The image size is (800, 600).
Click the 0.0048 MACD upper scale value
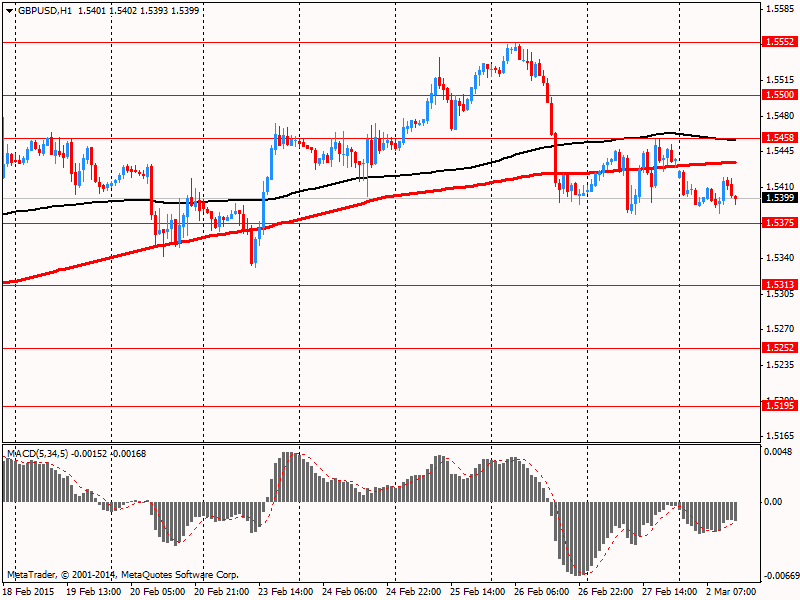(x=778, y=452)
